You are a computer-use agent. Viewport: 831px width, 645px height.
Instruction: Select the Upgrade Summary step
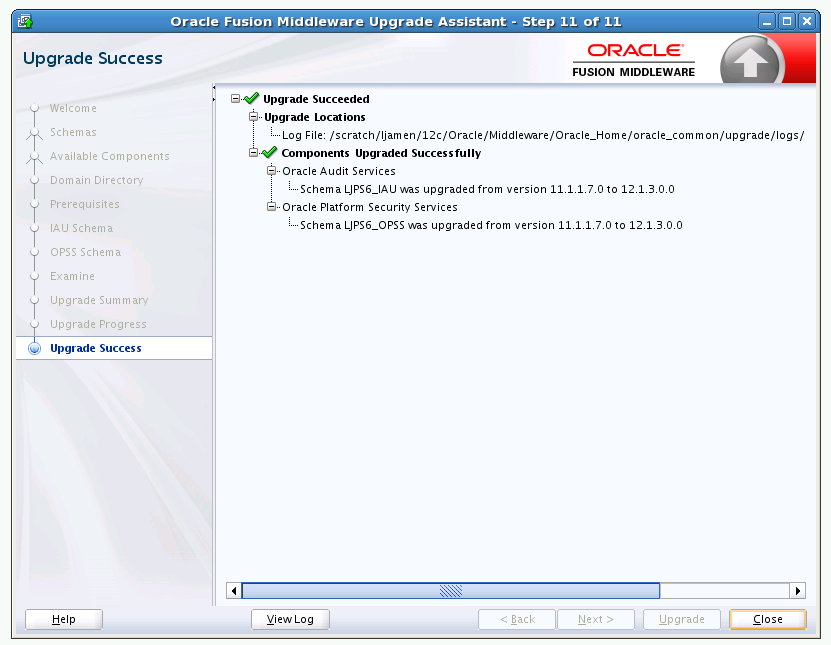pos(99,300)
